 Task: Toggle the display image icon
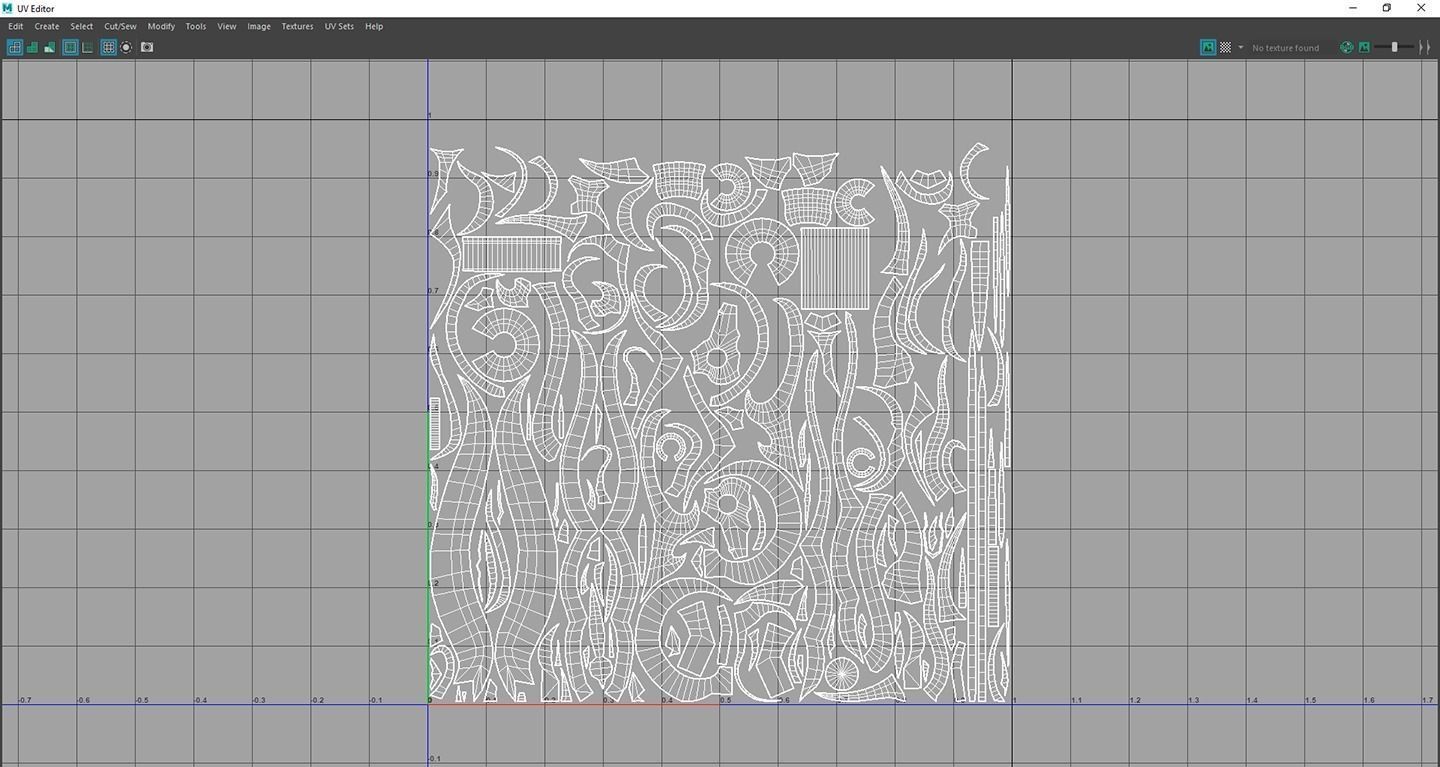1208,47
